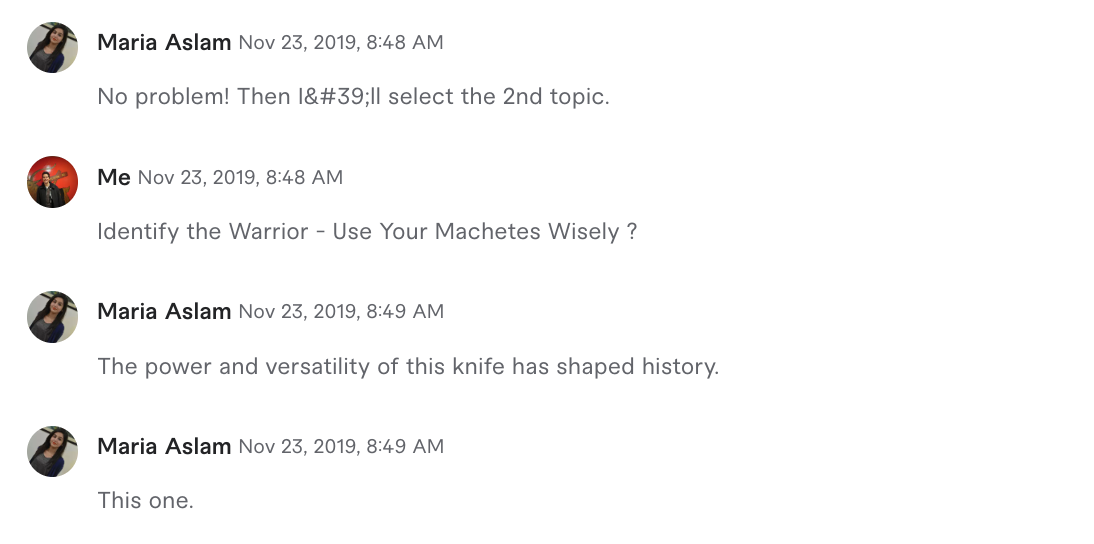The image size is (1094, 544).
Task: Click the 'power and versatility of this knife' message
Action: tap(408, 366)
